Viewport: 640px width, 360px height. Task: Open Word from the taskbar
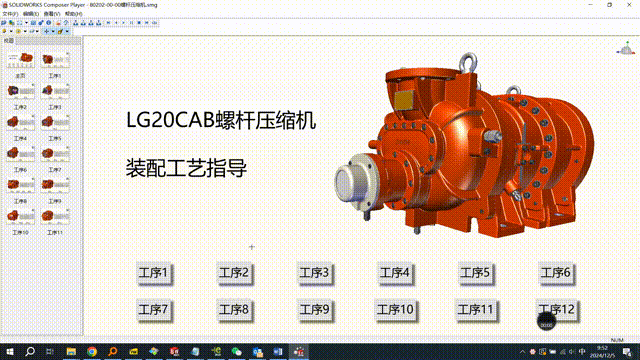tap(278, 351)
